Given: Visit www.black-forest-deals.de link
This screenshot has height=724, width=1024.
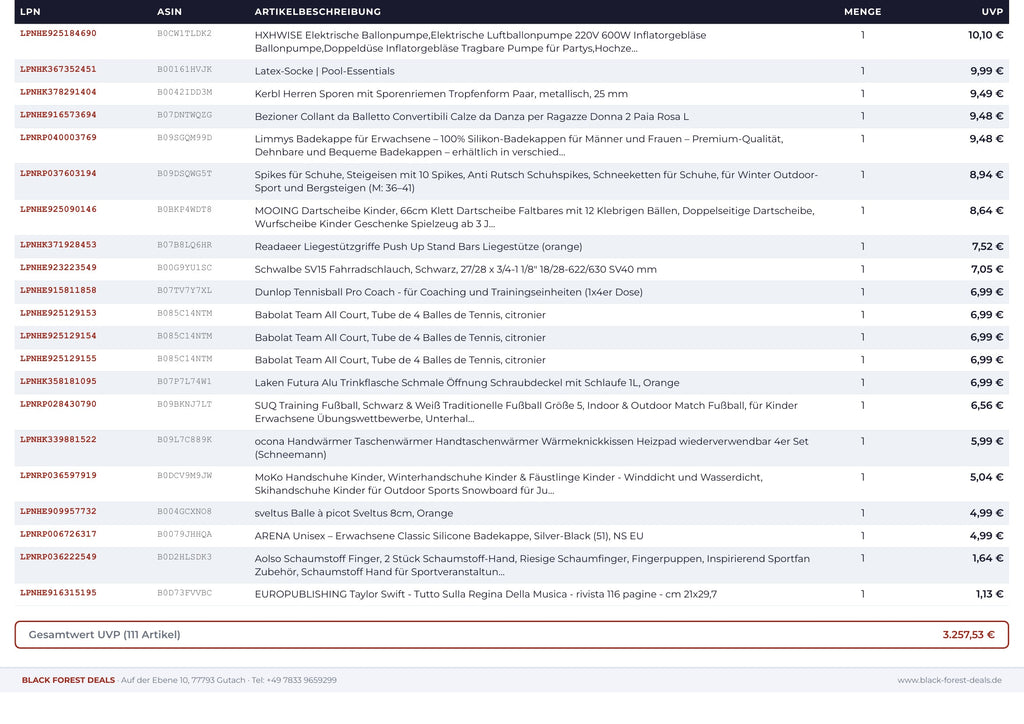Looking at the screenshot, I should [x=949, y=680].
